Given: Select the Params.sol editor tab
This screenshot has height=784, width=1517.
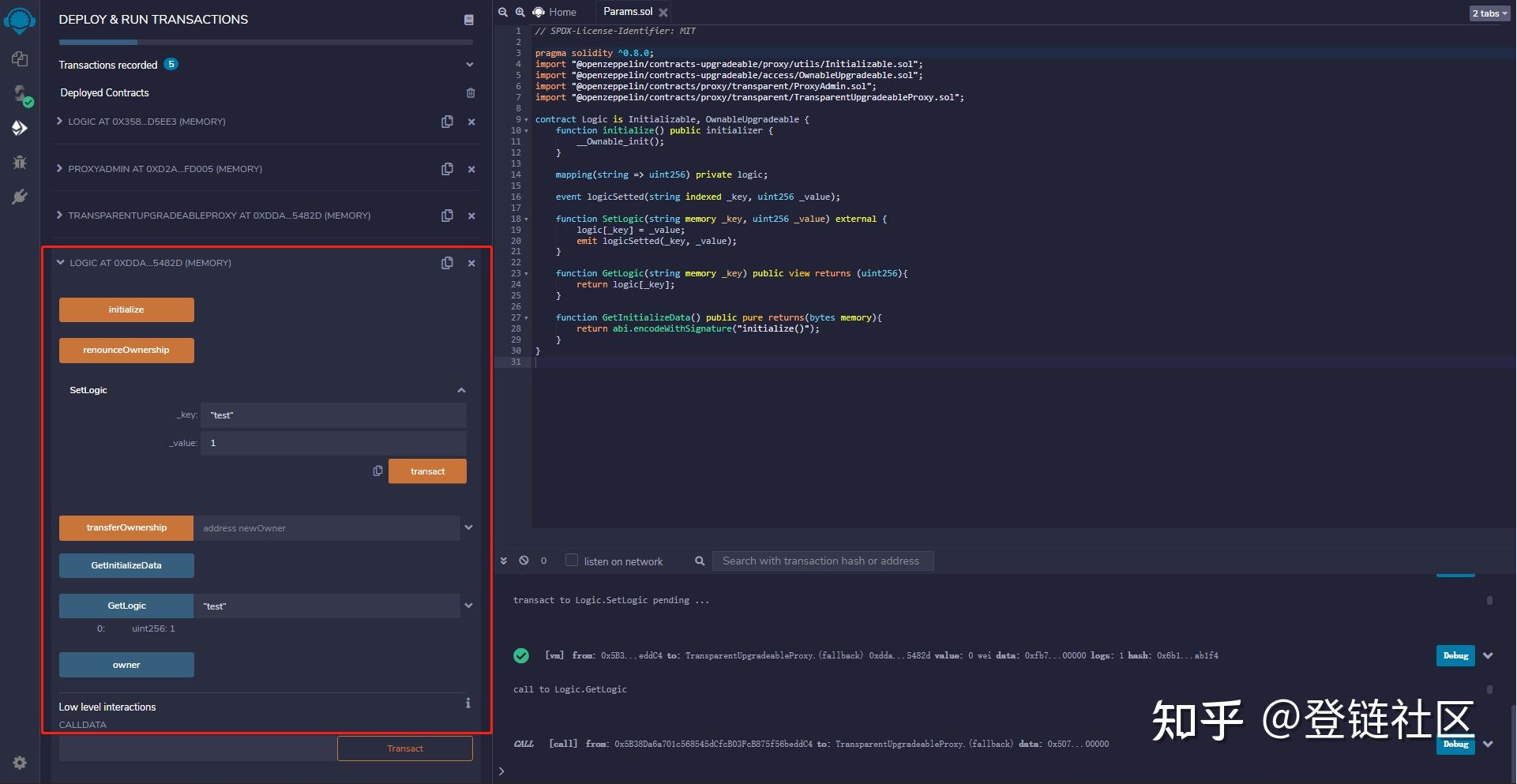Looking at the screenshot, I should point(628,12).
